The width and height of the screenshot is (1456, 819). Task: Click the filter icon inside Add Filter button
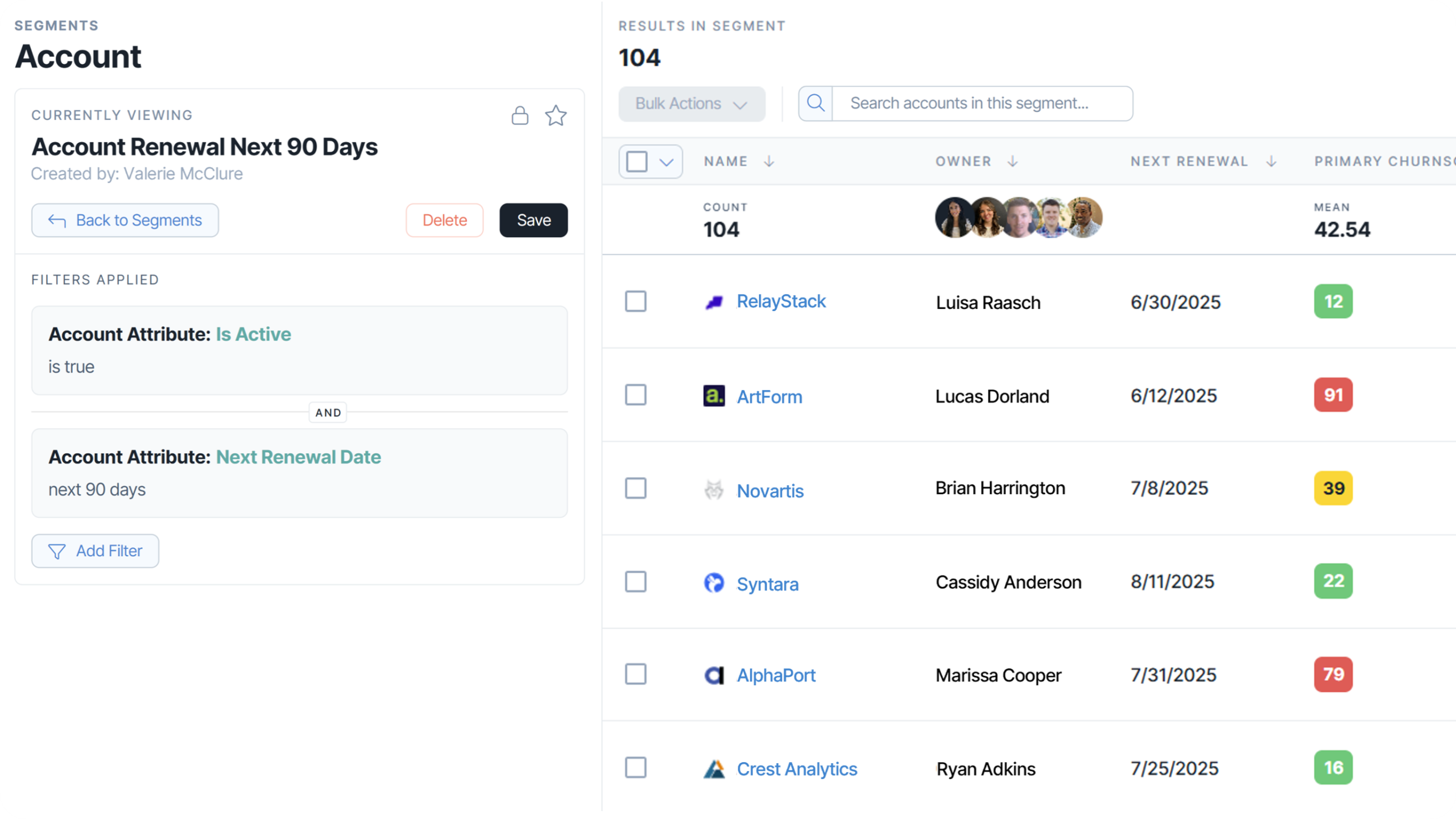point(56,551)
